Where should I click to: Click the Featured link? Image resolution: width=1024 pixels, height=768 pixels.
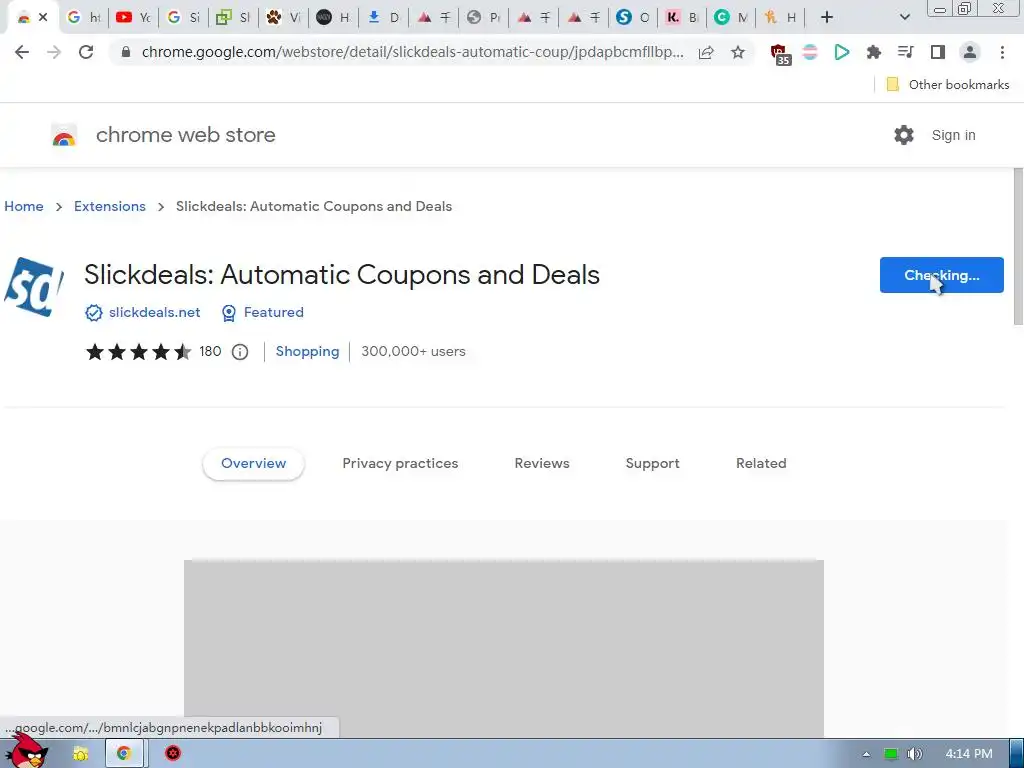click(x=274, y=313)
